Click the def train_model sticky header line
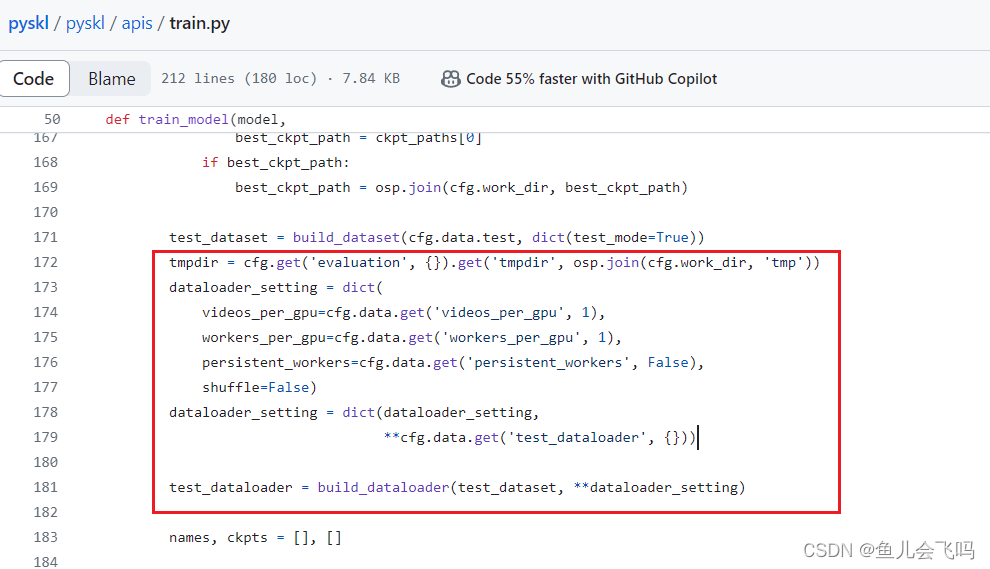The height and width of the screenshot is (569, 990). coord(196,119)
